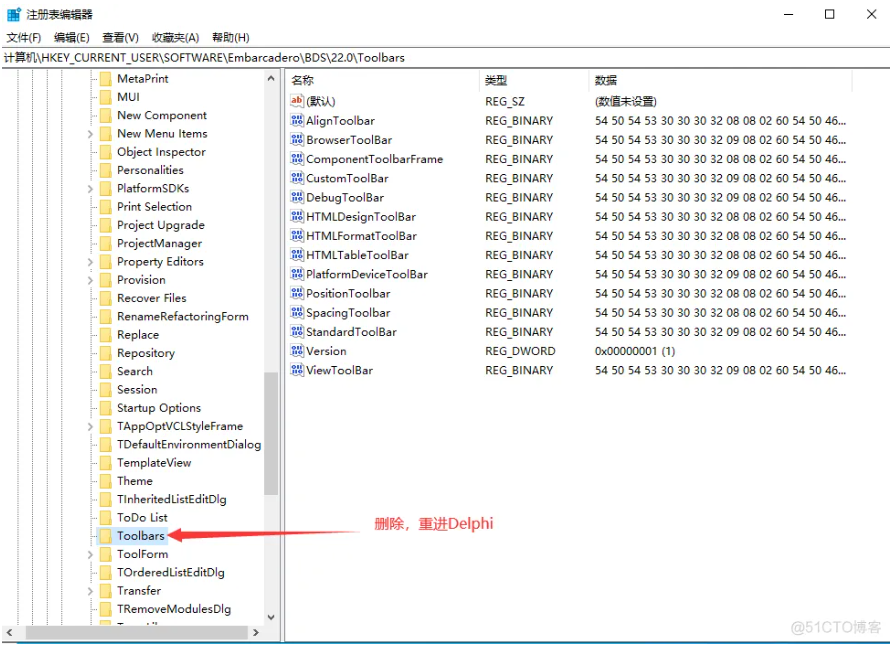
Task: Expand the TAppOptVCLStyleFrame key
Action: [90, 426]
